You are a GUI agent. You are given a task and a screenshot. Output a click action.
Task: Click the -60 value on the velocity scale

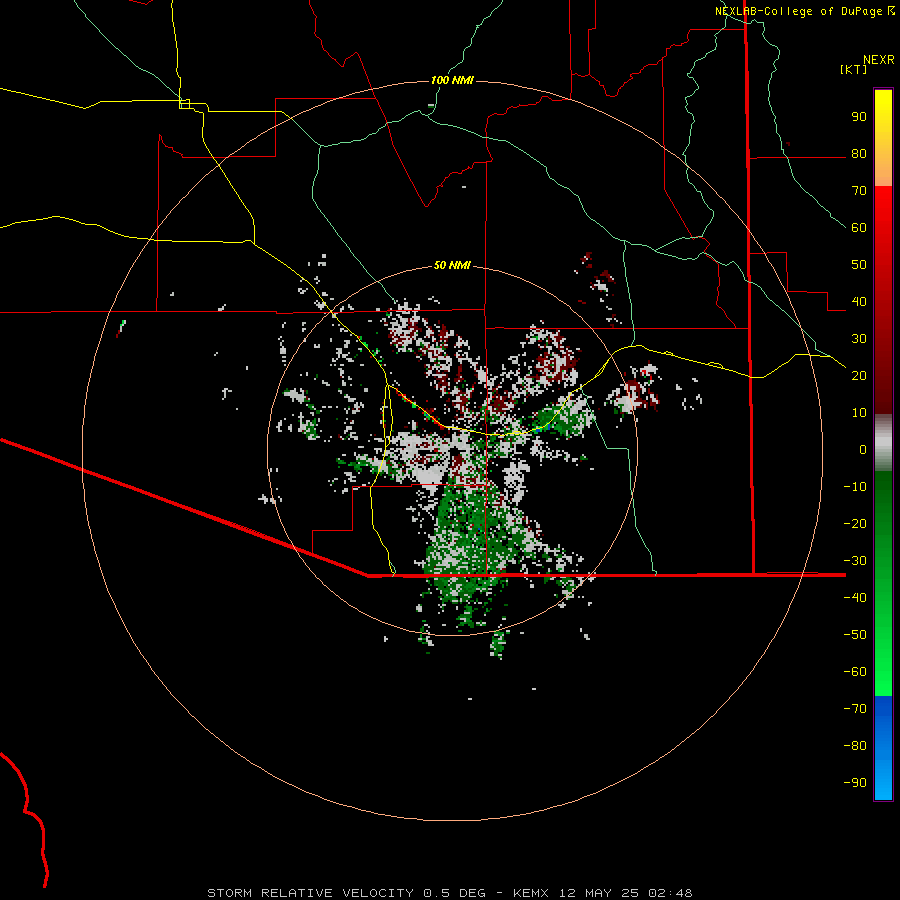855,672
